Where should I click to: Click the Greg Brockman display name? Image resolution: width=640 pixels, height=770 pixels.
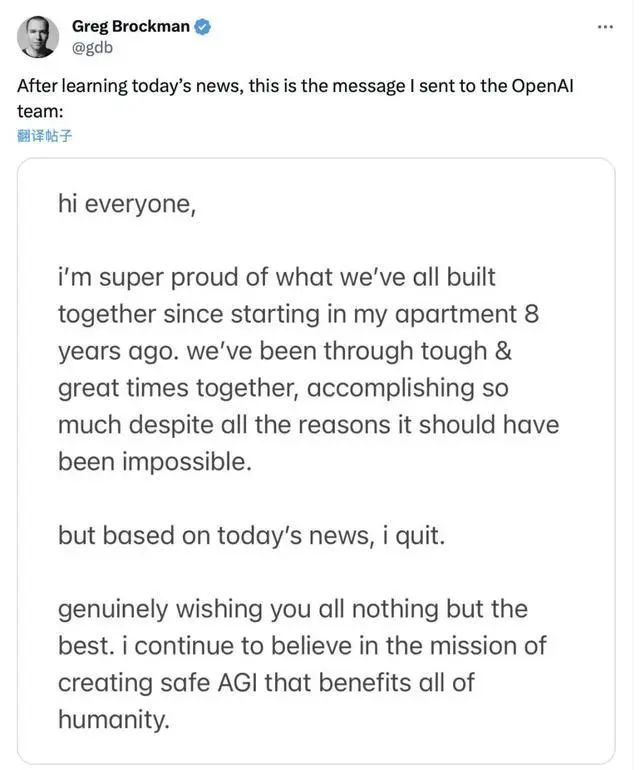pyautogui.click(x=131, y=26)
